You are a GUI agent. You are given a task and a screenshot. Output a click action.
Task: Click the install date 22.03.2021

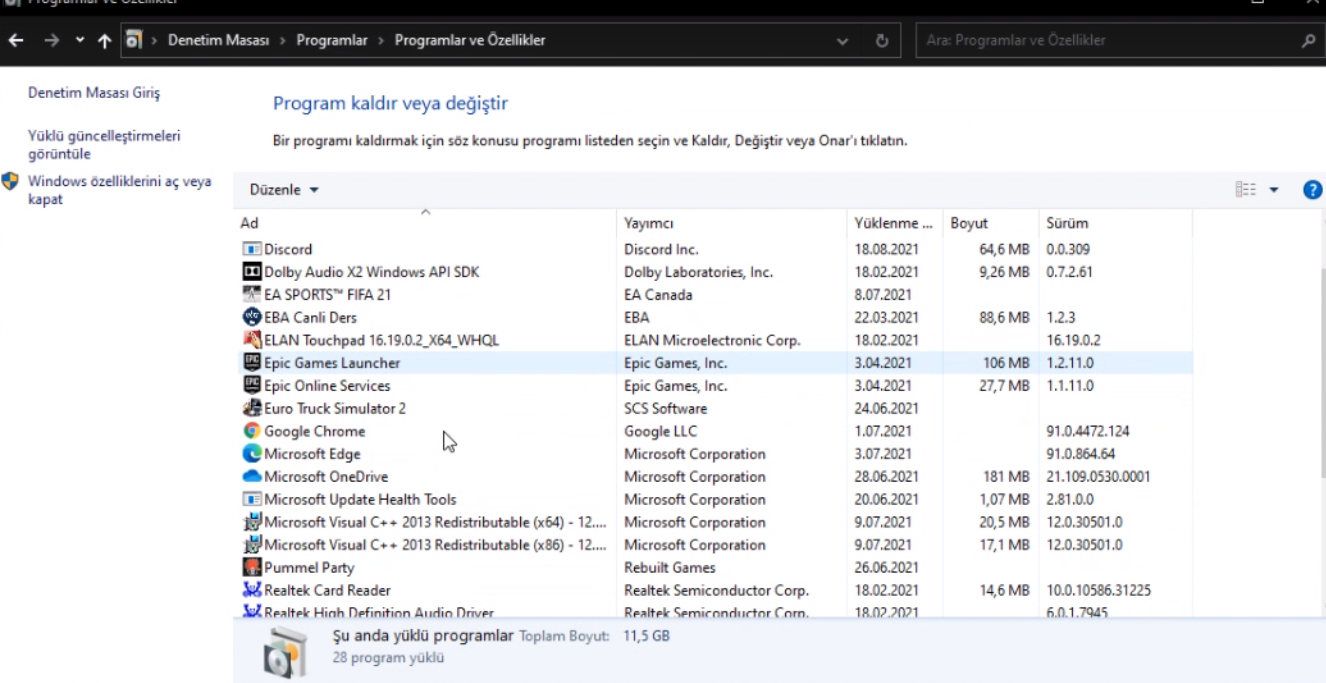[886, 318]
